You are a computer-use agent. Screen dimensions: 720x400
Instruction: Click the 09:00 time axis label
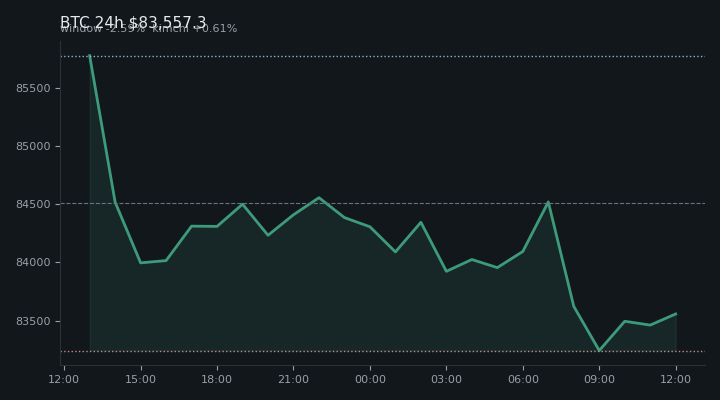(x=599, y=379)
